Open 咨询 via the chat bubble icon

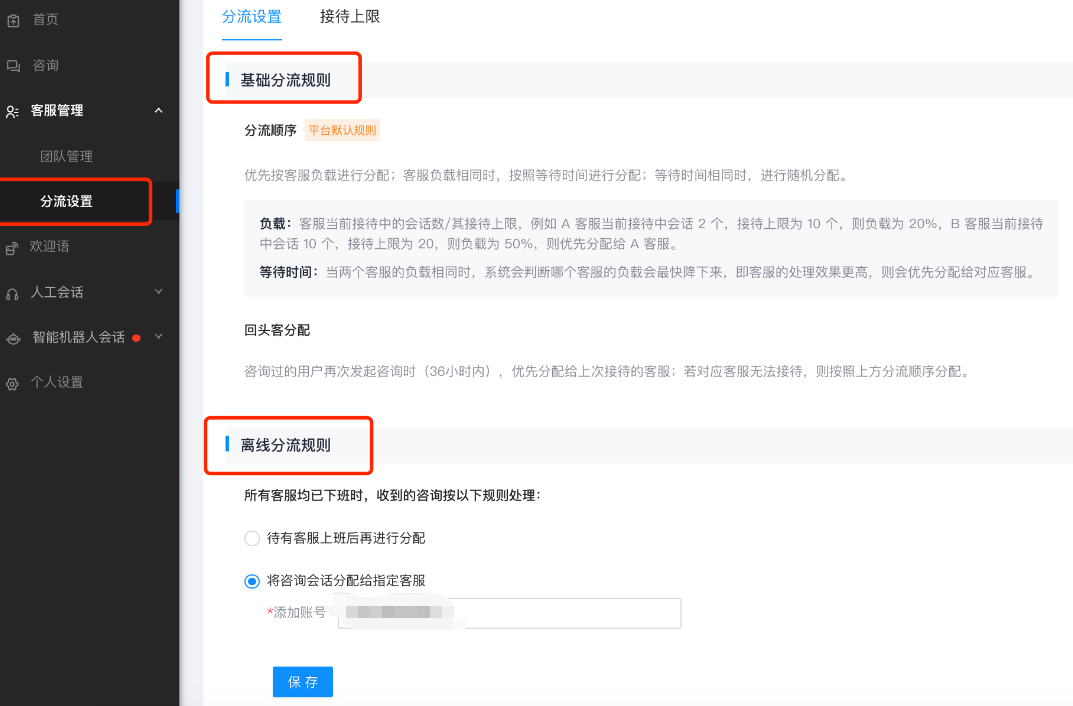click(x=13, y=64)
